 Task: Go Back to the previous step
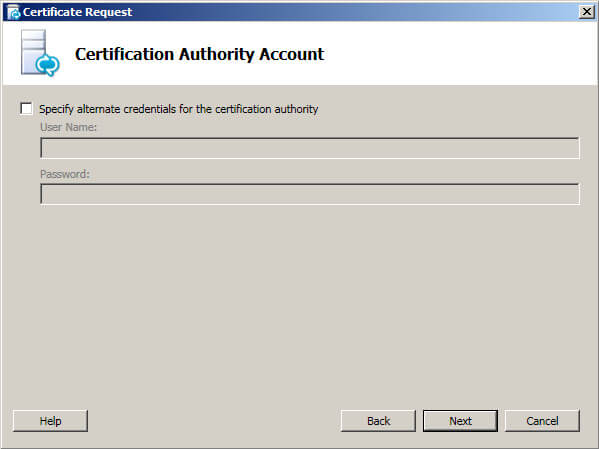pos(378,421)
